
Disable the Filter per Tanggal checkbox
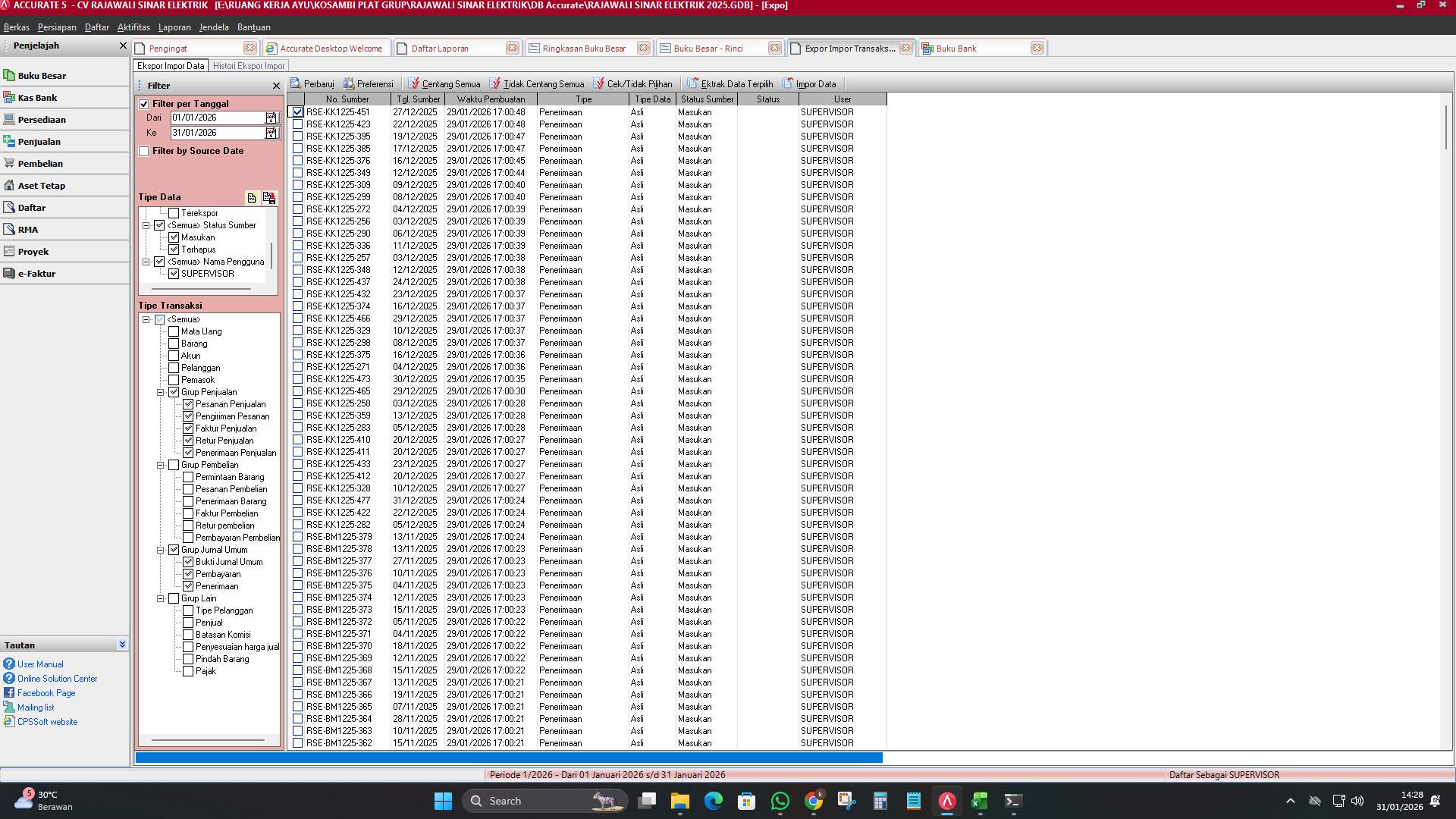[144, 103]
